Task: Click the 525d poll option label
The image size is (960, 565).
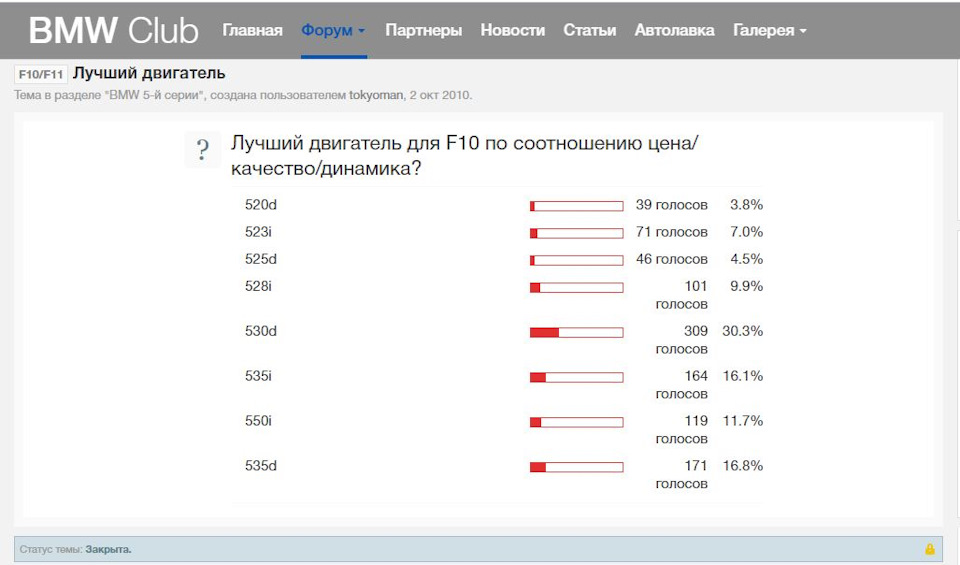Action: click(261, 259)
